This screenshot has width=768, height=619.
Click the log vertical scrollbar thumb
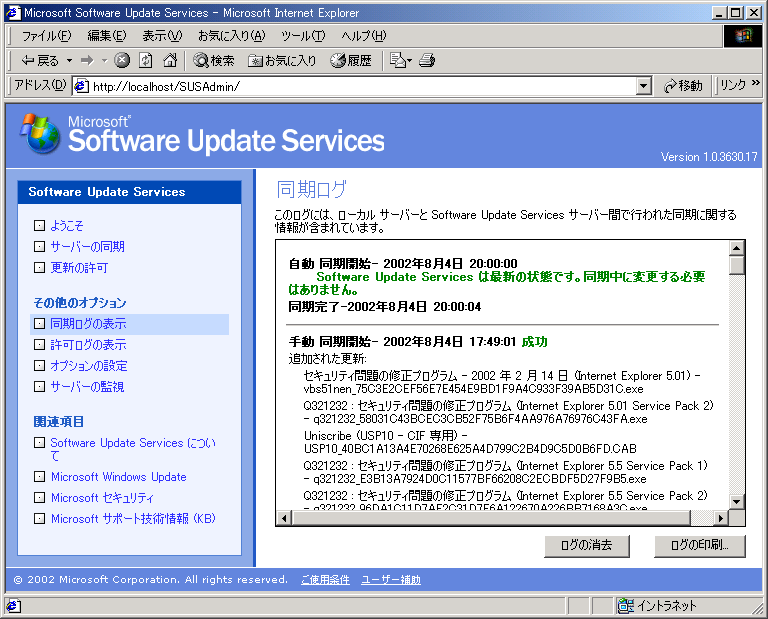point(736,265)
